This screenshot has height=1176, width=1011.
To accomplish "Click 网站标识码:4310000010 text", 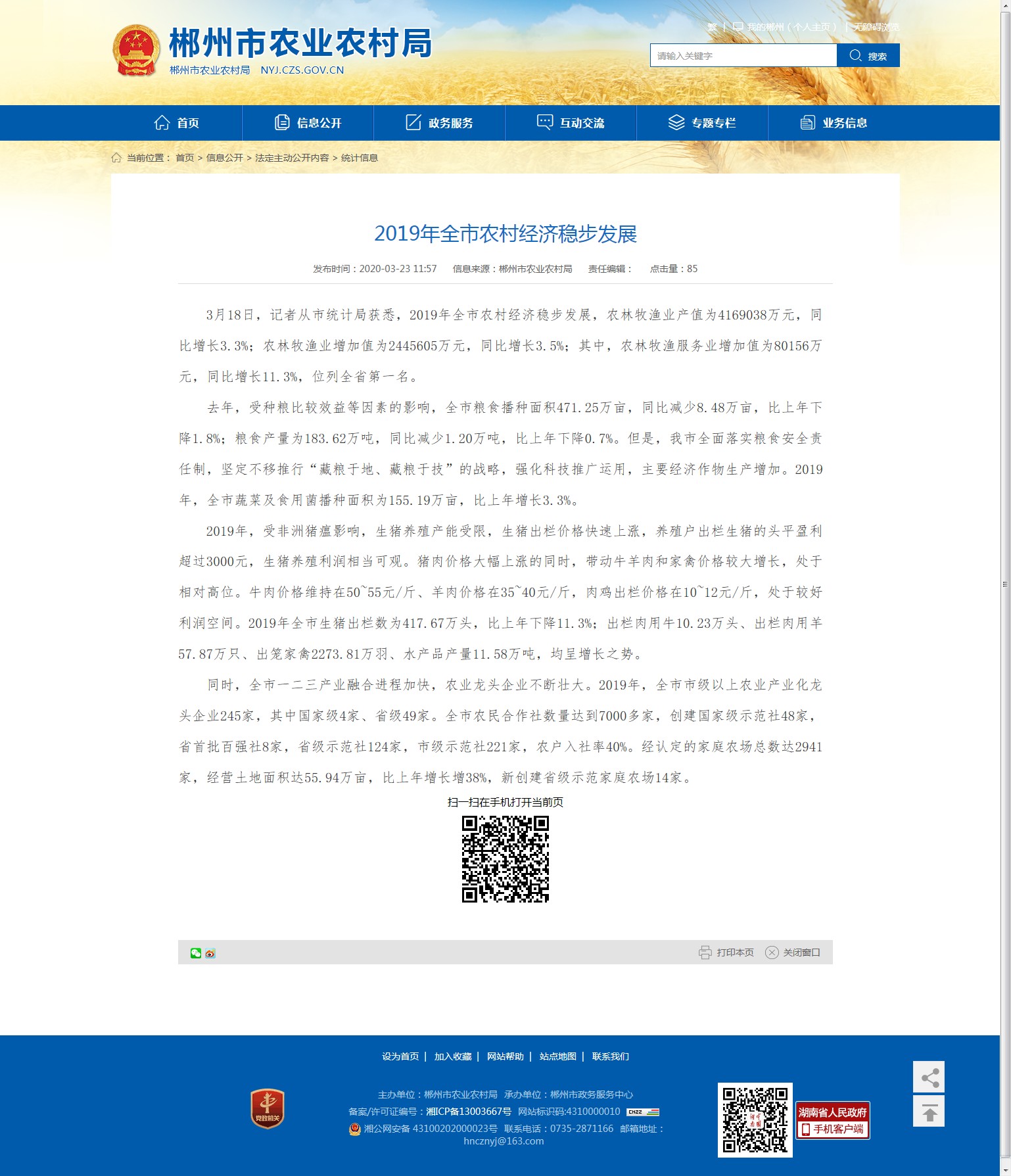I will click(569, 1112).
